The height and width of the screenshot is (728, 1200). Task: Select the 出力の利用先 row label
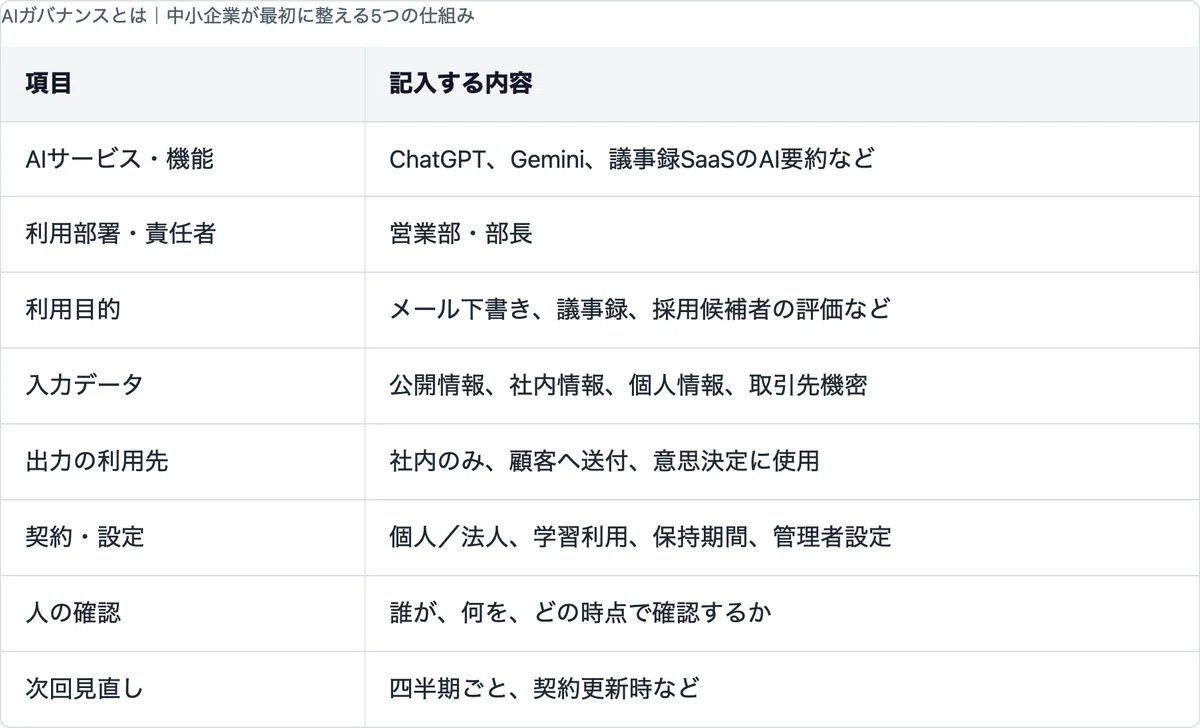click(97, 462)
